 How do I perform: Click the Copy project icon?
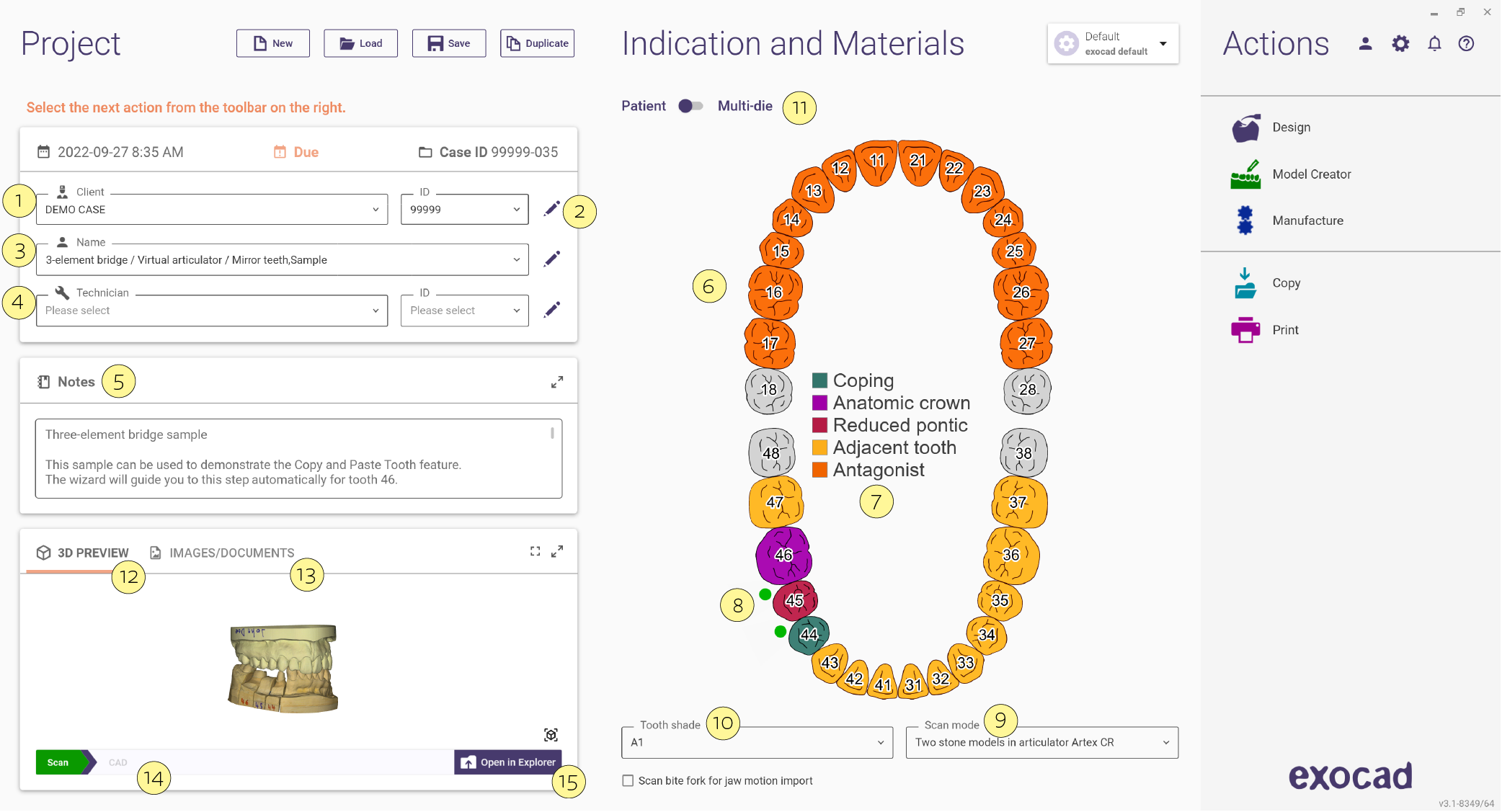1245,283
